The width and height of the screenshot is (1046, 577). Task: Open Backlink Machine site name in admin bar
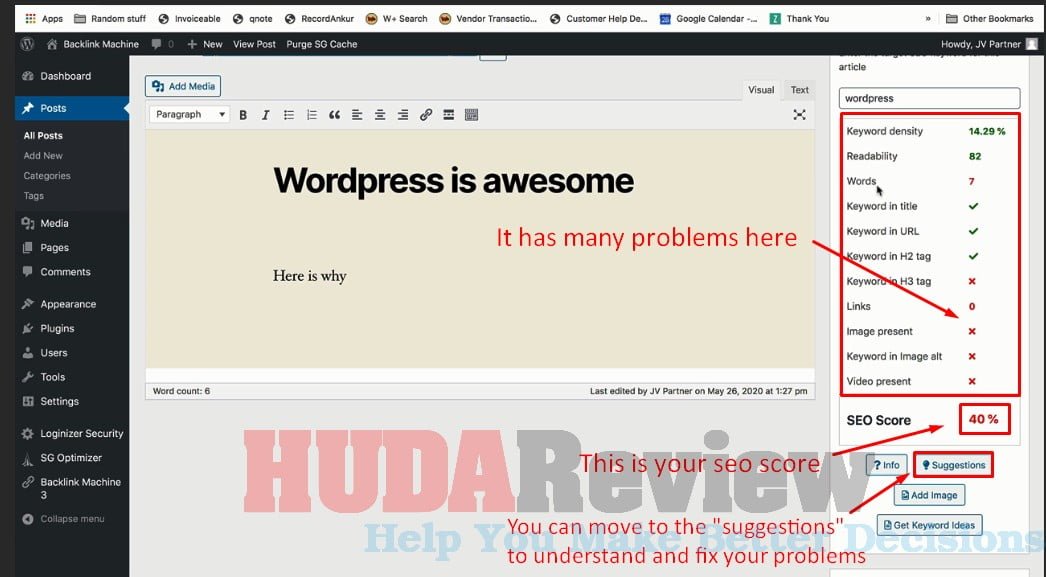click(x=93, y=44)
